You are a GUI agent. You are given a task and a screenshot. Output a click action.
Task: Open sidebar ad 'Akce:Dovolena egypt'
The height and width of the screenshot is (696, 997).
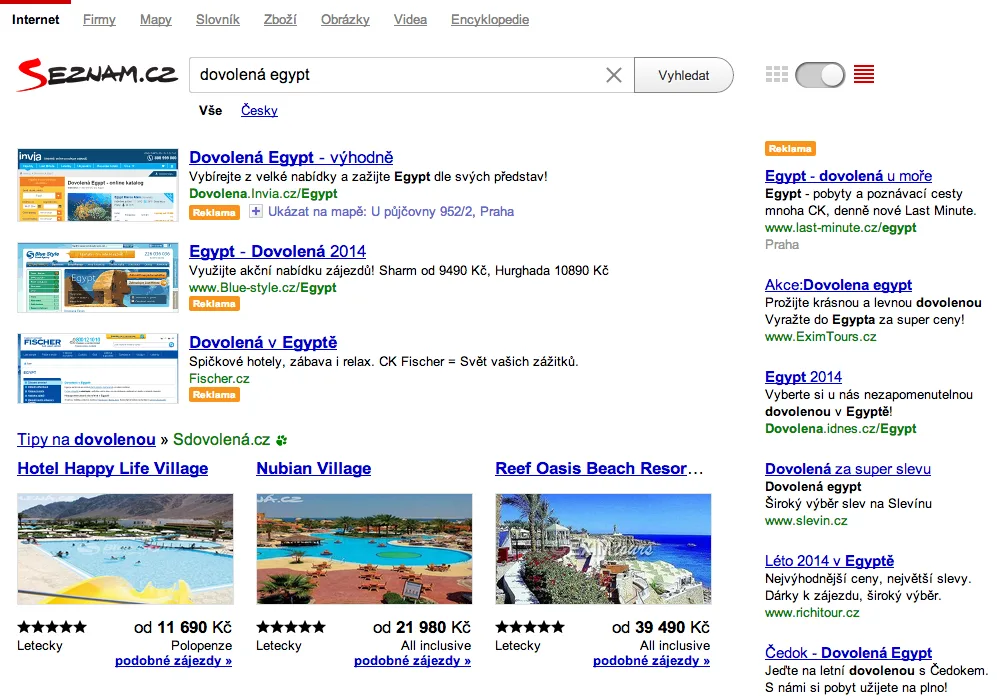[838, 285]
